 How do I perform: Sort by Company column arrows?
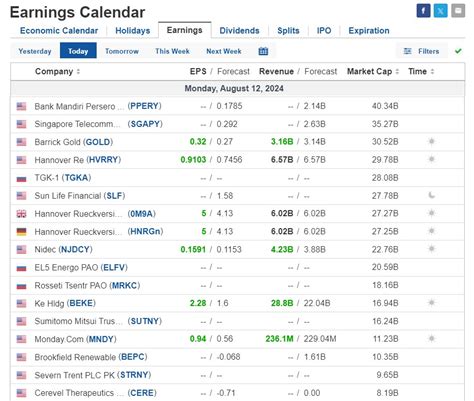pos(78,71)
